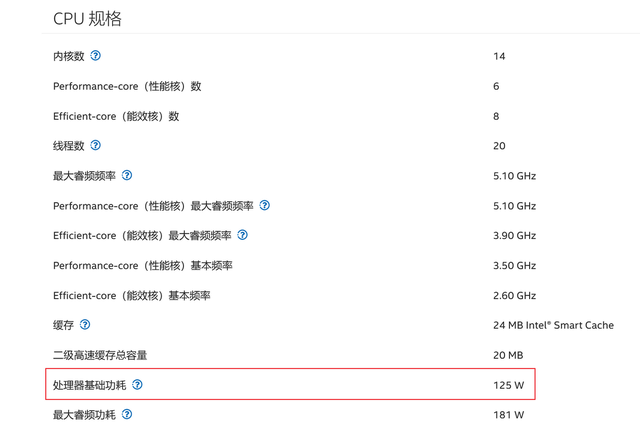Click the 181 W turbo power value
The image size is (640, 434).
click(x=508, y=414)
